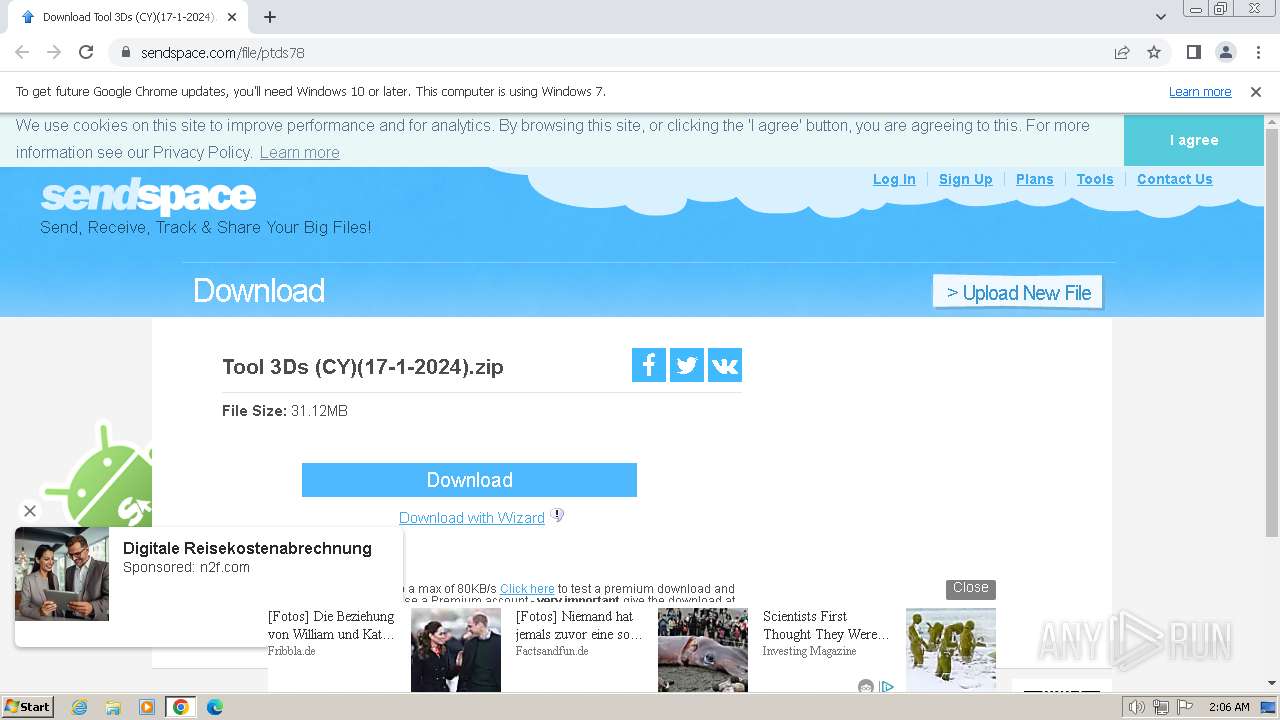This screenshot has height=720, width=1280.
Task: Open the cookie Learn more link
Action: tap(299, 152)
